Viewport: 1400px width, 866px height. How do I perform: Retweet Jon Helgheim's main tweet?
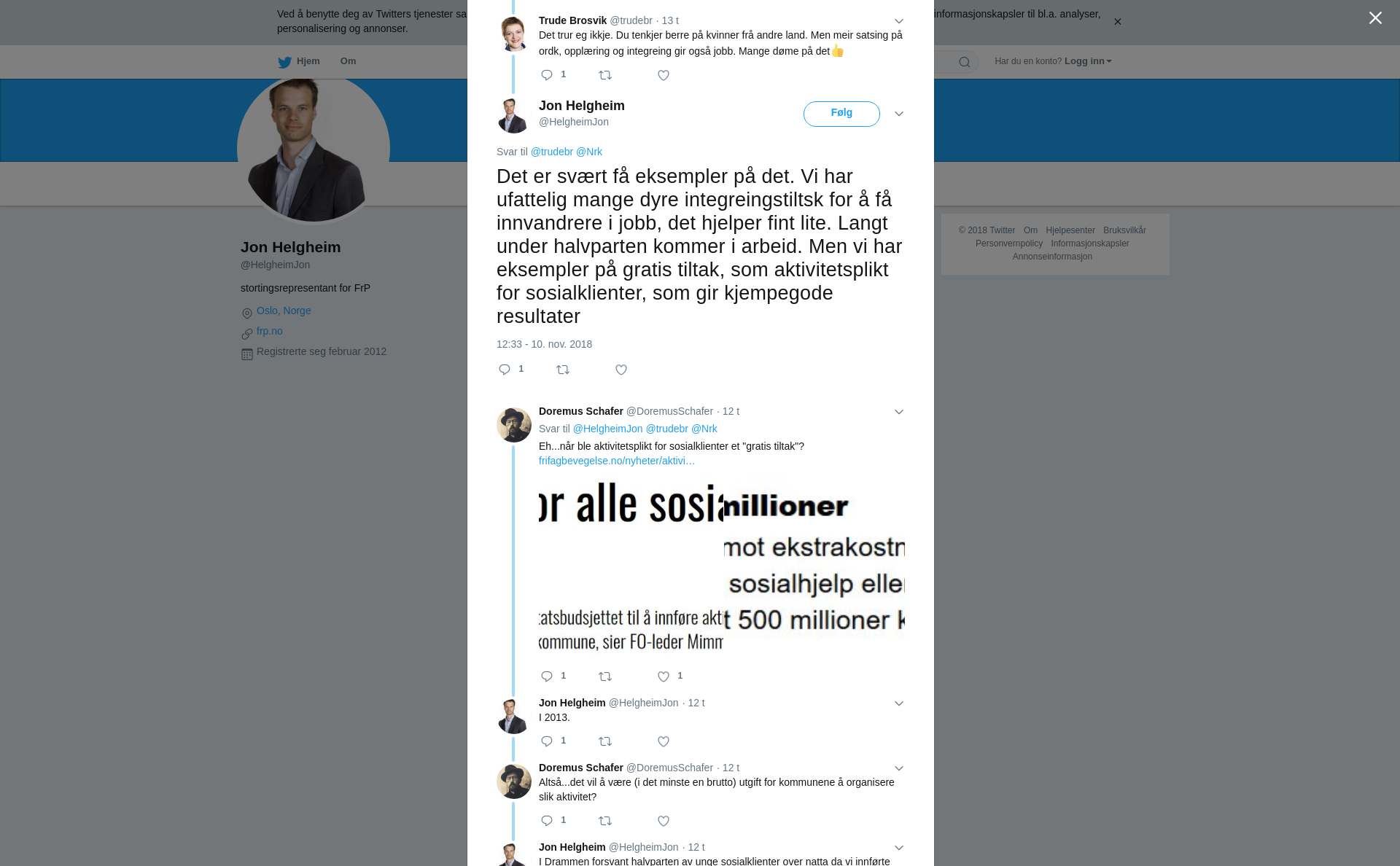point(563,370)
